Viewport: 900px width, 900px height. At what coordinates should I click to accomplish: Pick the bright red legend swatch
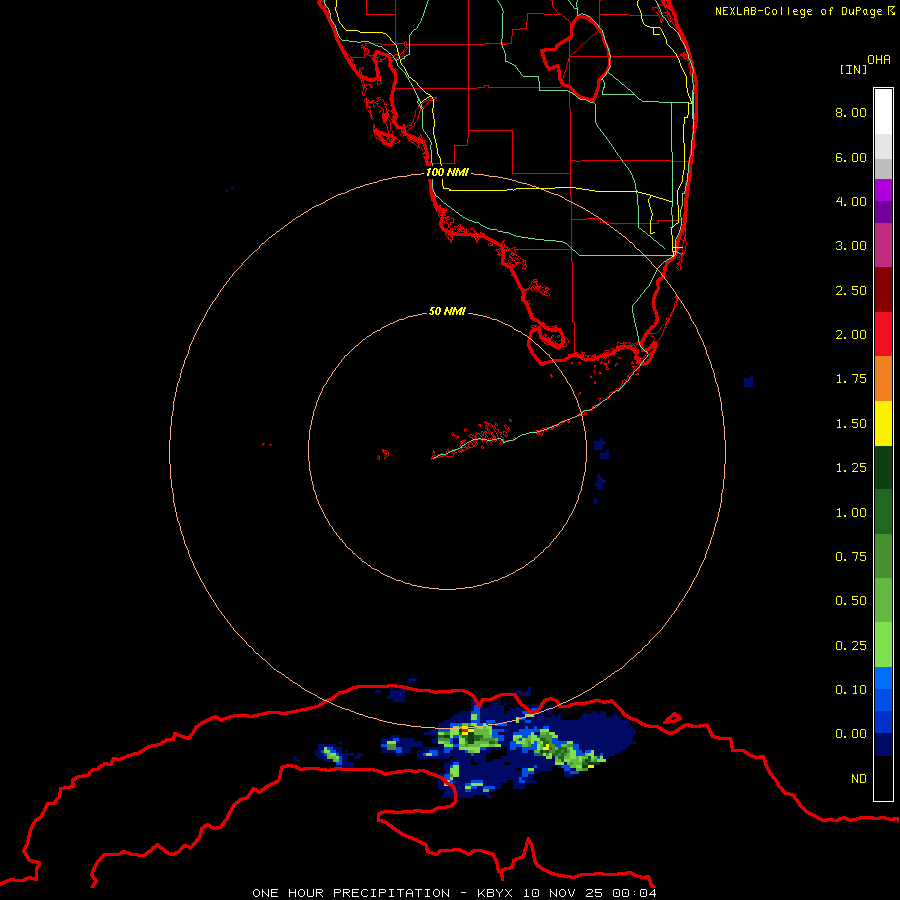(x=883, y=335)
